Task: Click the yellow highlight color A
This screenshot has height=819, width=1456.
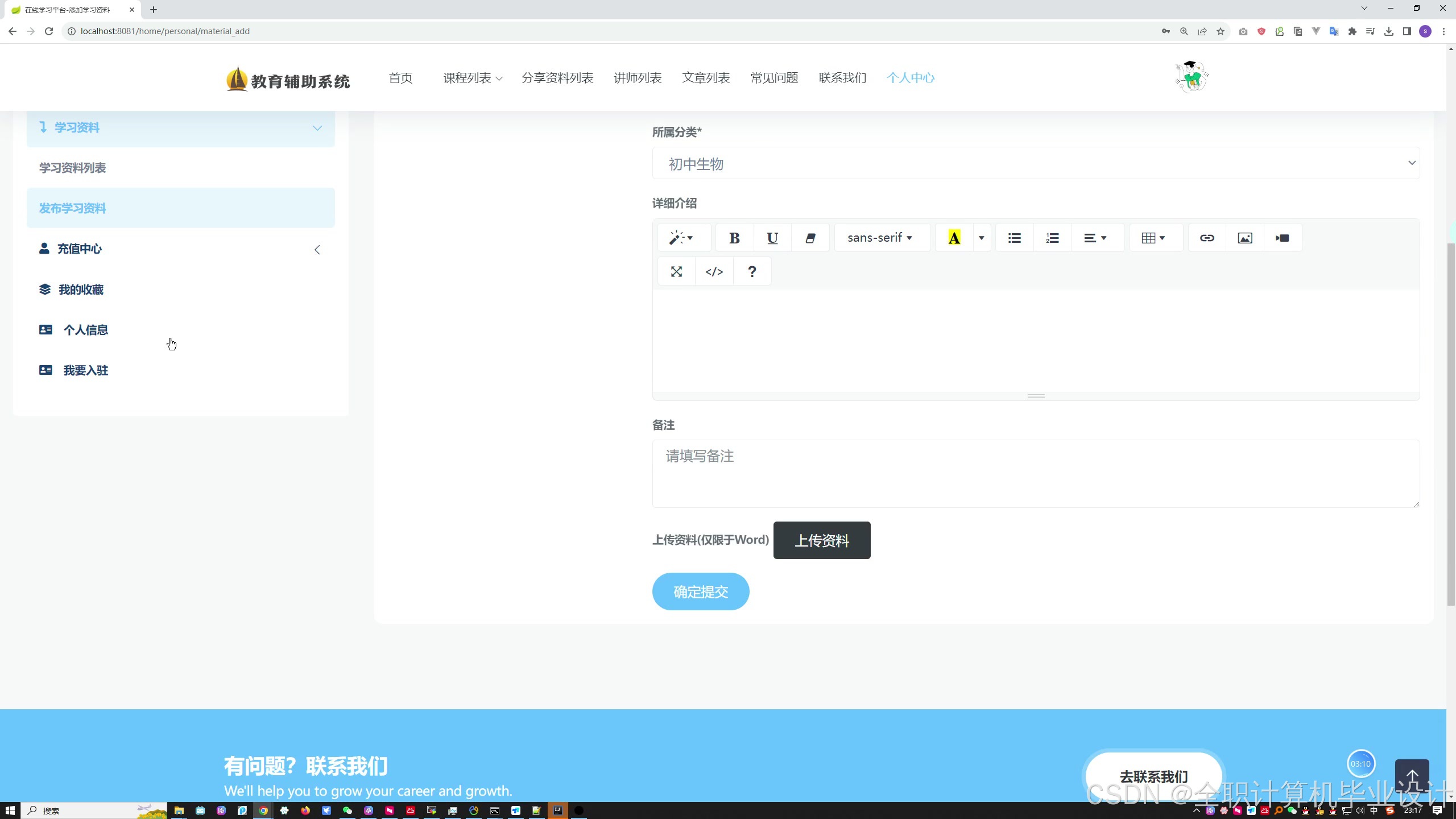Action: pos(954,238)
